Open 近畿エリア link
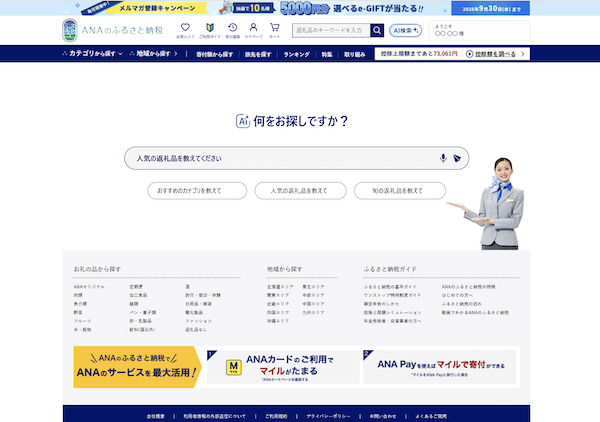Image resolution: width=600 pixels, height=422 pixels. (x=278, y=304)
